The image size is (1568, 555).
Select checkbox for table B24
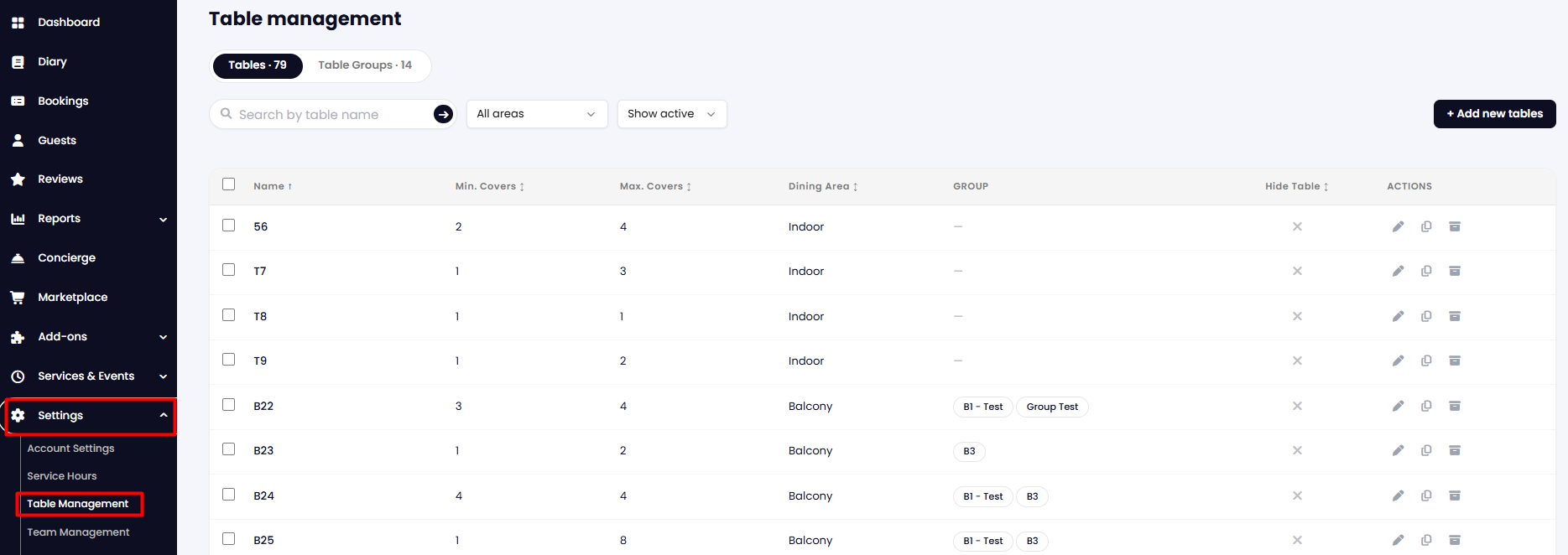coord(228,495)
